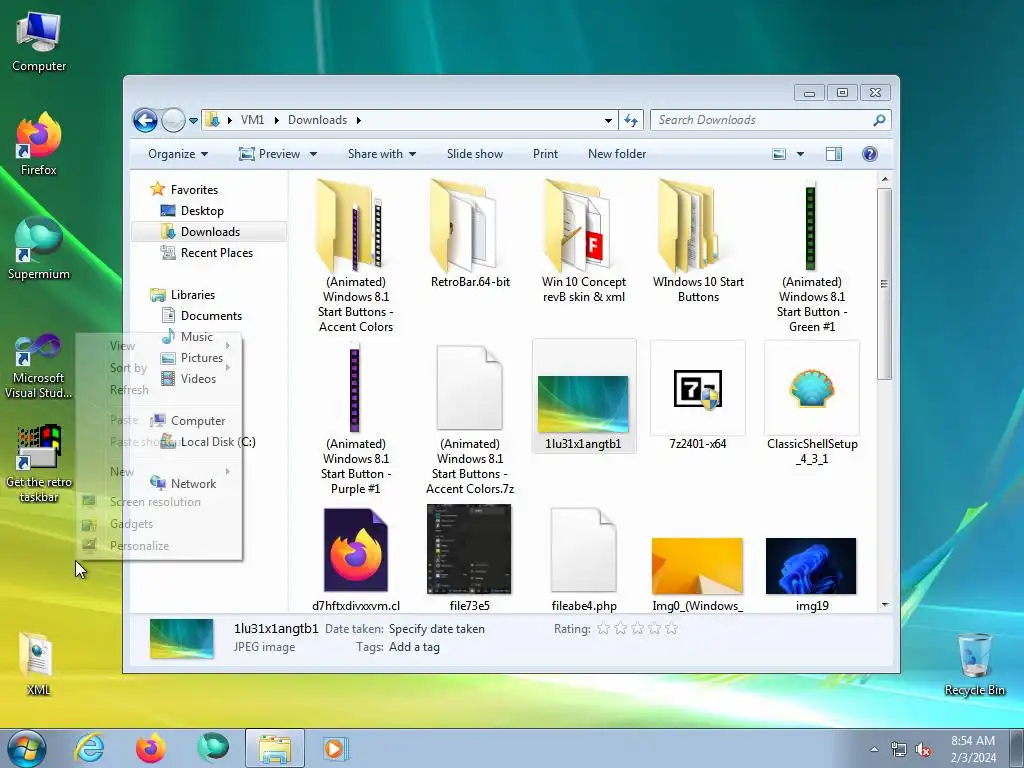The height and width of the screenshot is (768, 1024).
Task: Rate the image five stars
Action: [x=671, y=628]
